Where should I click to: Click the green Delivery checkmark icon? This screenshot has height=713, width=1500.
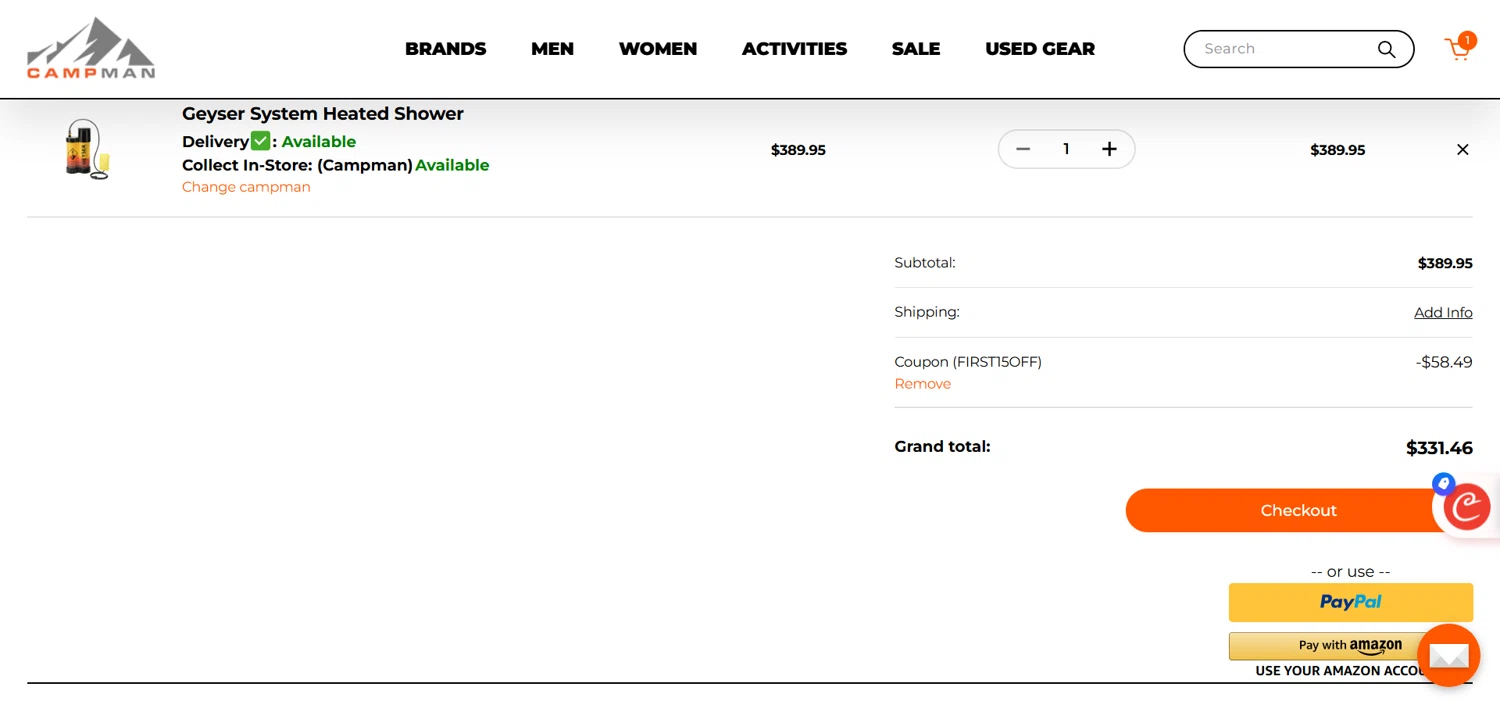(260, 141)
